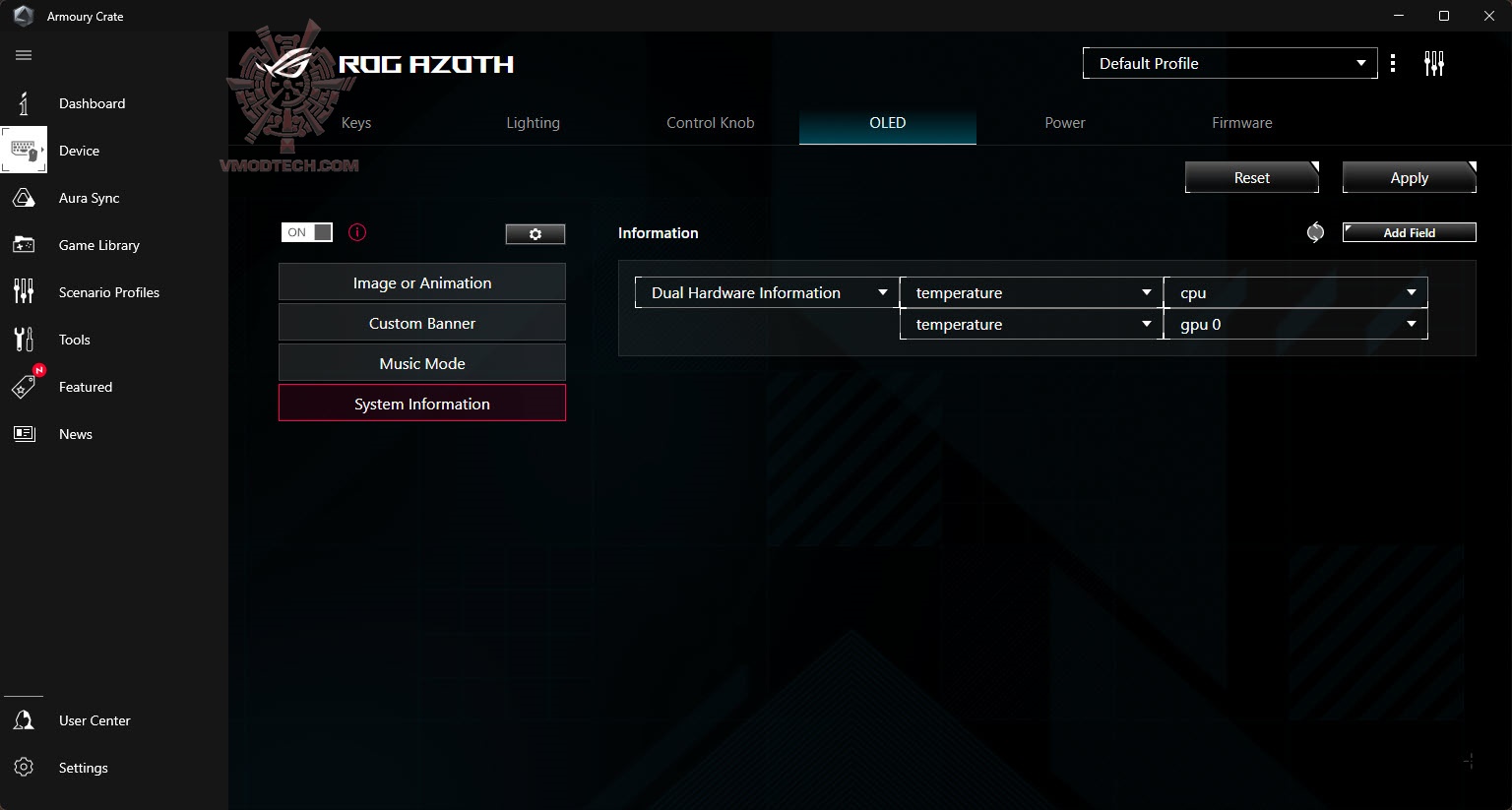
Task: Apply the OLED settings
Action: tap(1410, 177)
